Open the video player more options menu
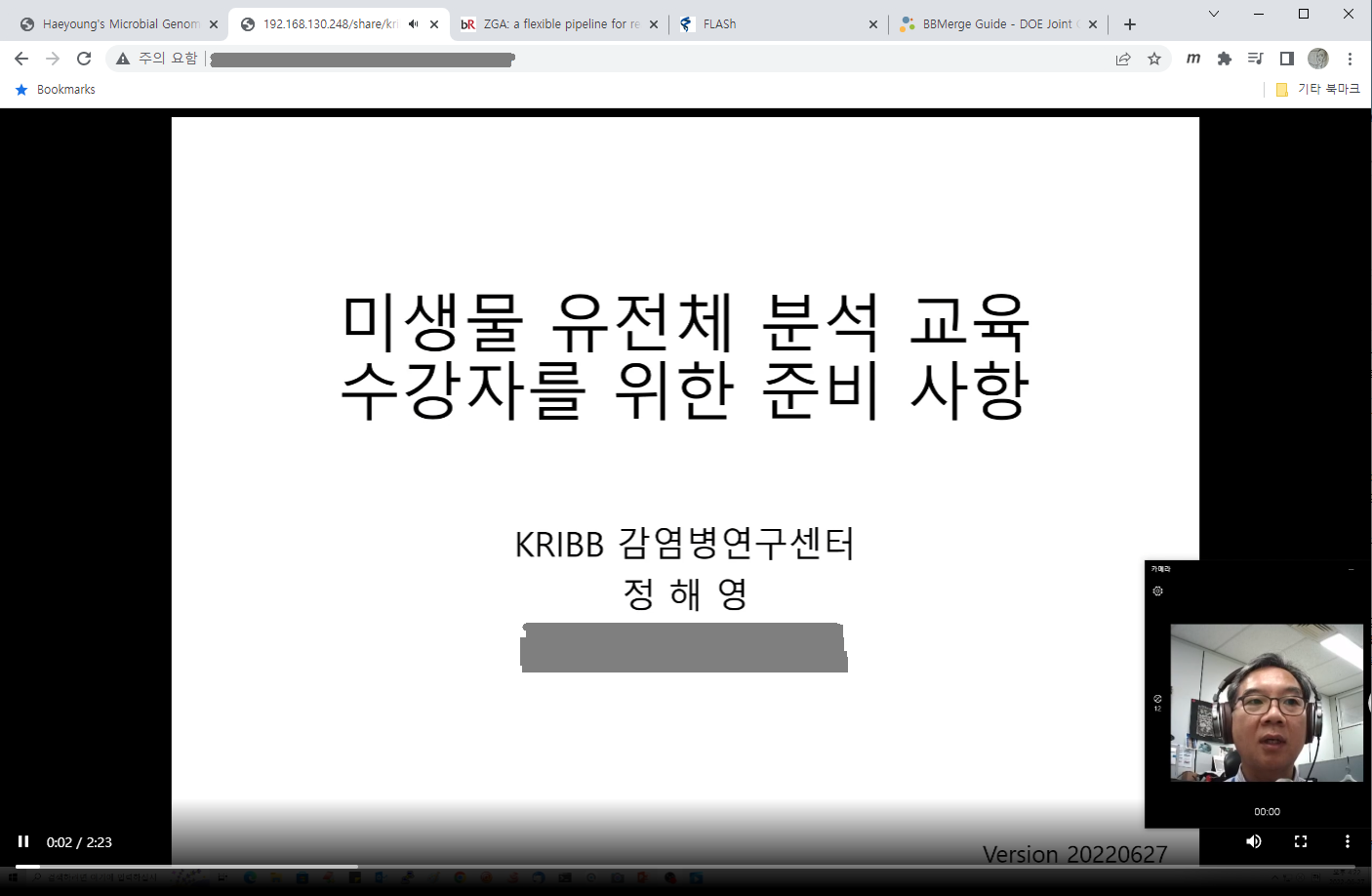The height and width of the screenshot is (896, 1372). pyautogui.click(x=1348, y=841)
